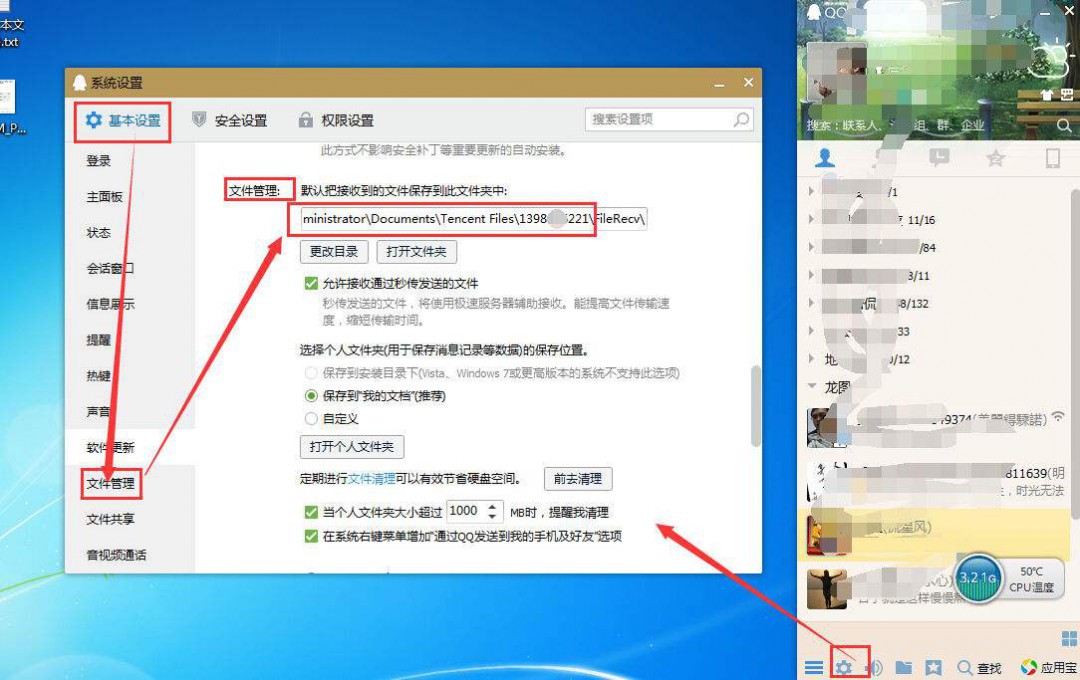
Task: Click the 打开个人文件夹 button
Action: pyautogui.click(x=352, y=446)
